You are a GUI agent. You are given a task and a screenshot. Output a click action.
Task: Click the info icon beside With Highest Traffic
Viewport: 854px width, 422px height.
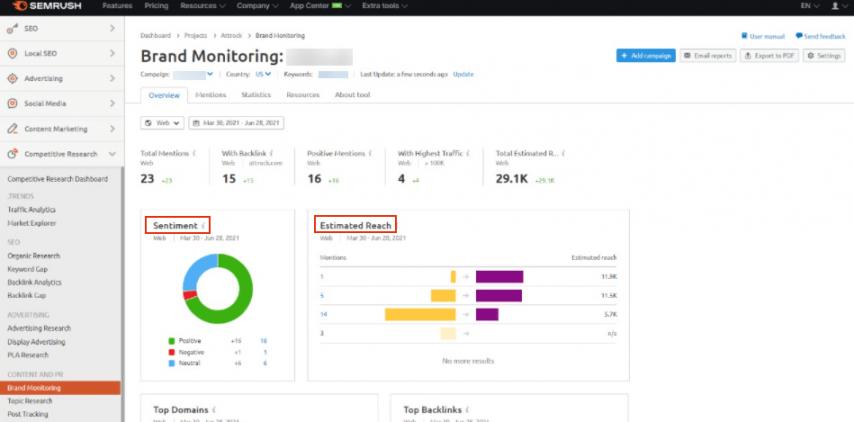point(468,154)
